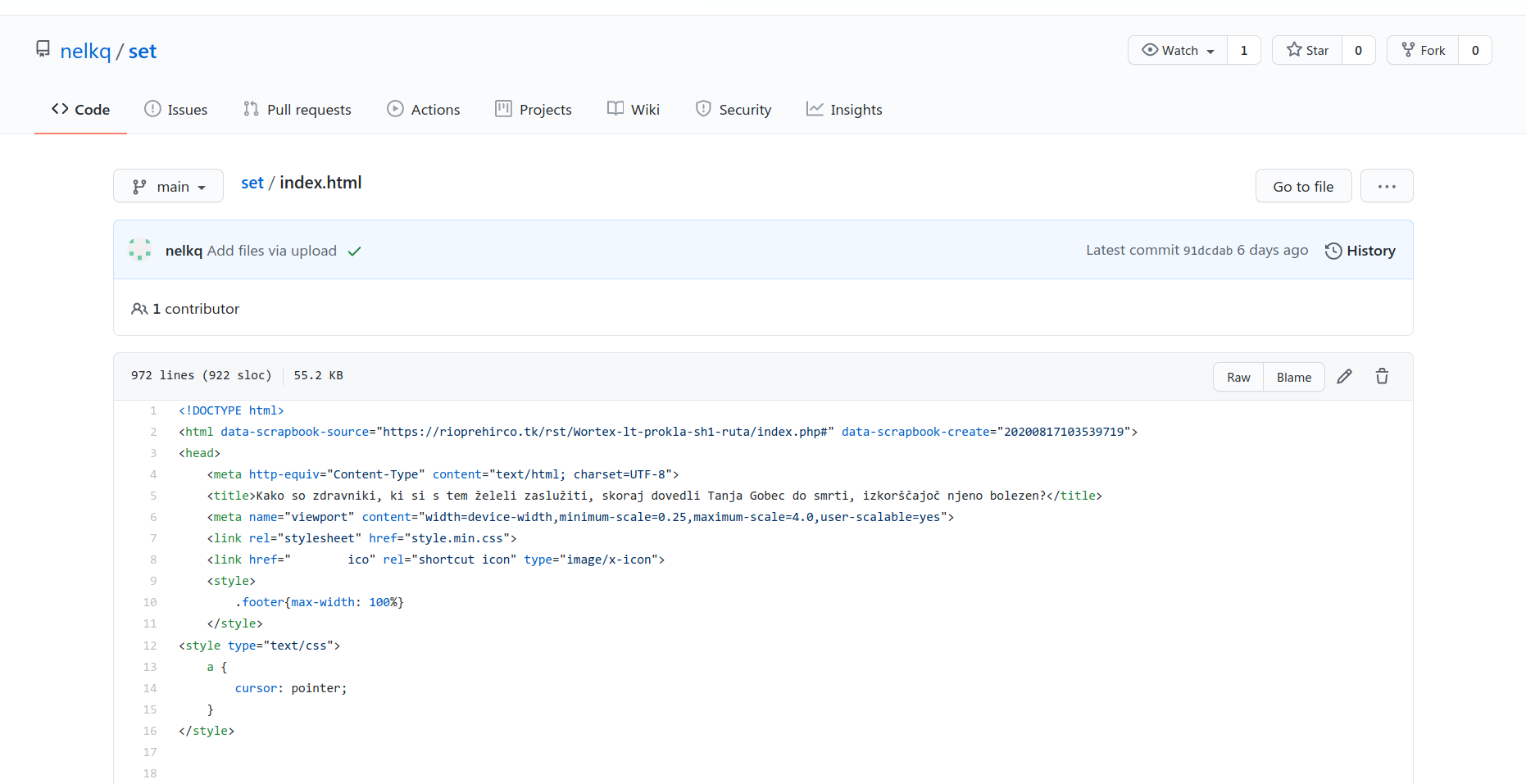1526x784 pixels.
Task: Open the Blame view
Action: 1294,377
